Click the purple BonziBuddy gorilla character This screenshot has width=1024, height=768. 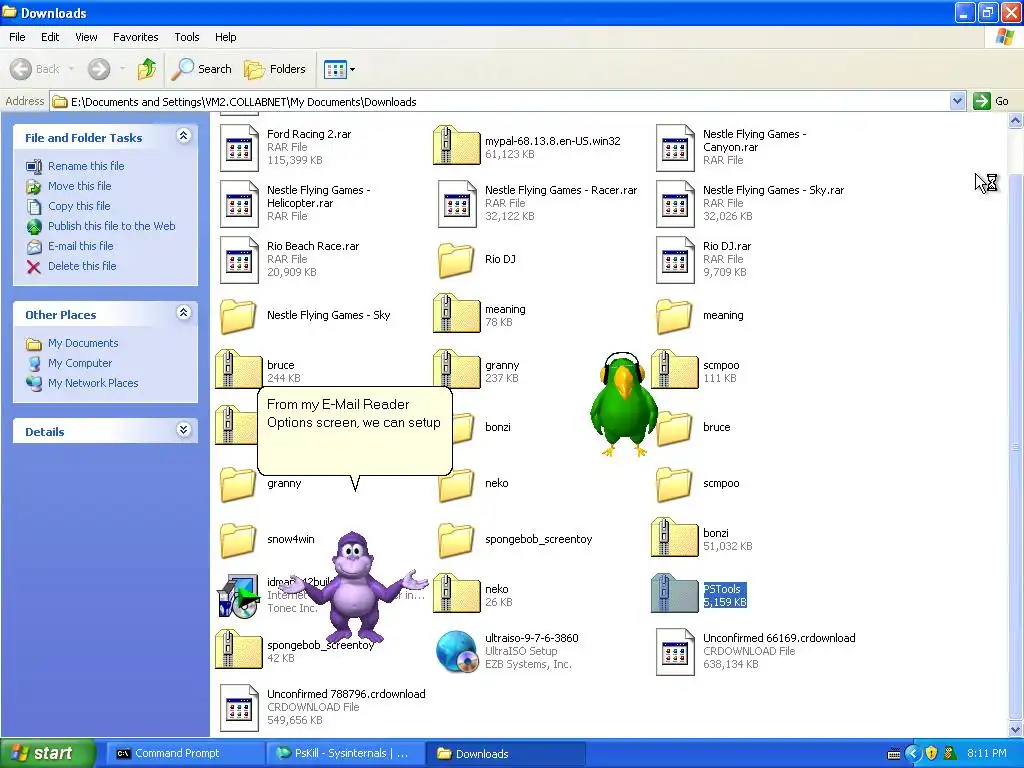tap(355, 588)
